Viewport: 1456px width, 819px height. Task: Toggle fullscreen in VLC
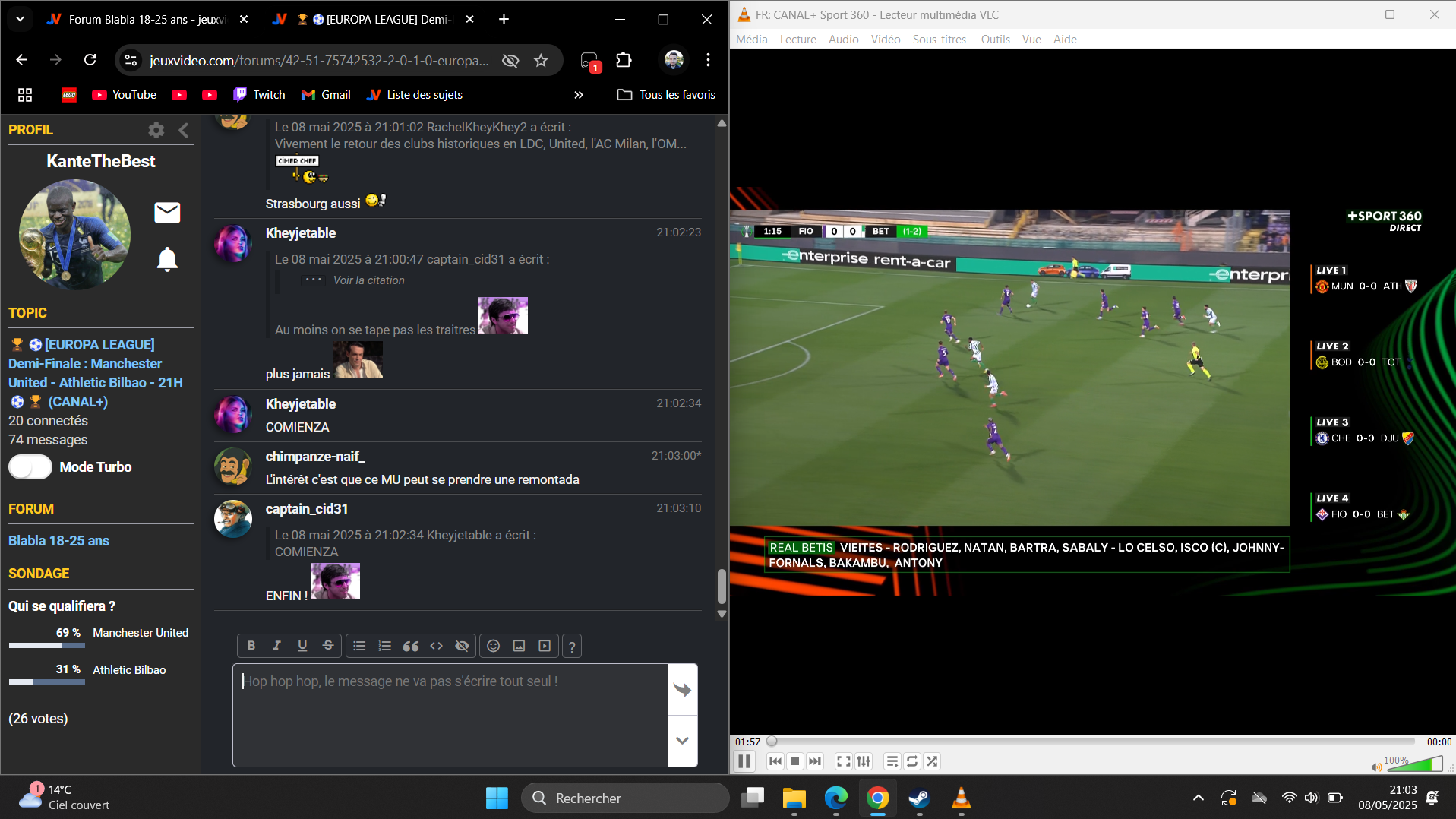[844, 761]
